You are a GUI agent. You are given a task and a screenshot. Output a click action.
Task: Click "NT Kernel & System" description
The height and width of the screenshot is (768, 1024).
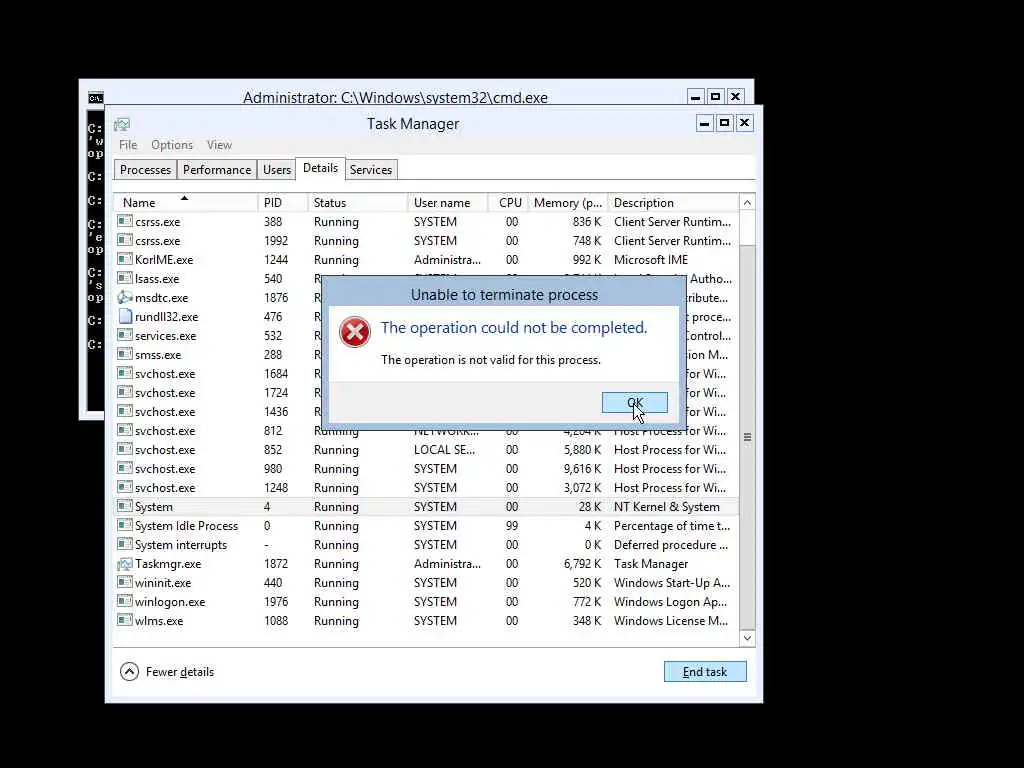[667, 507]
